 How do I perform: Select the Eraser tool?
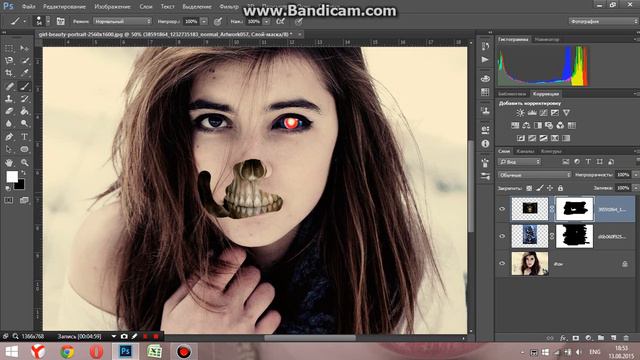9,111
